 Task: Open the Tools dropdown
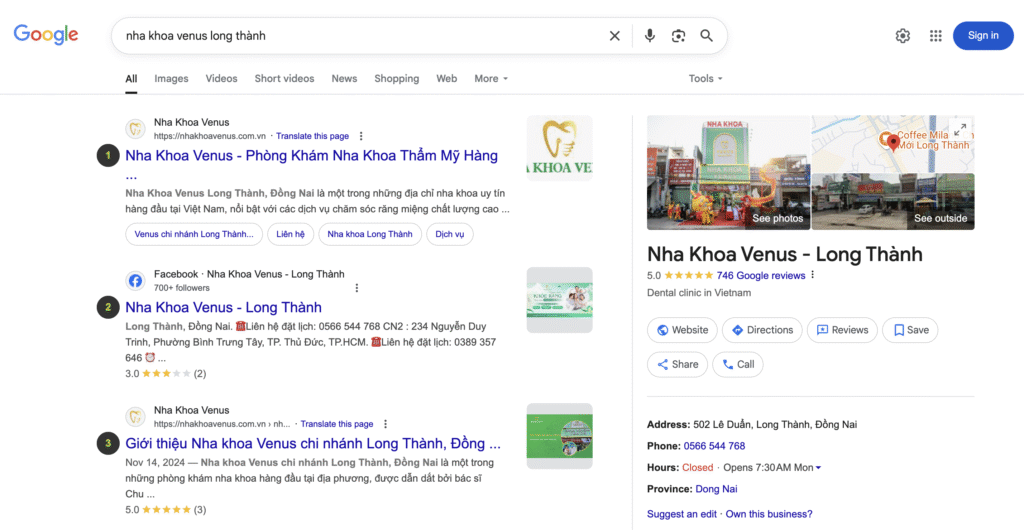(705, 78)
